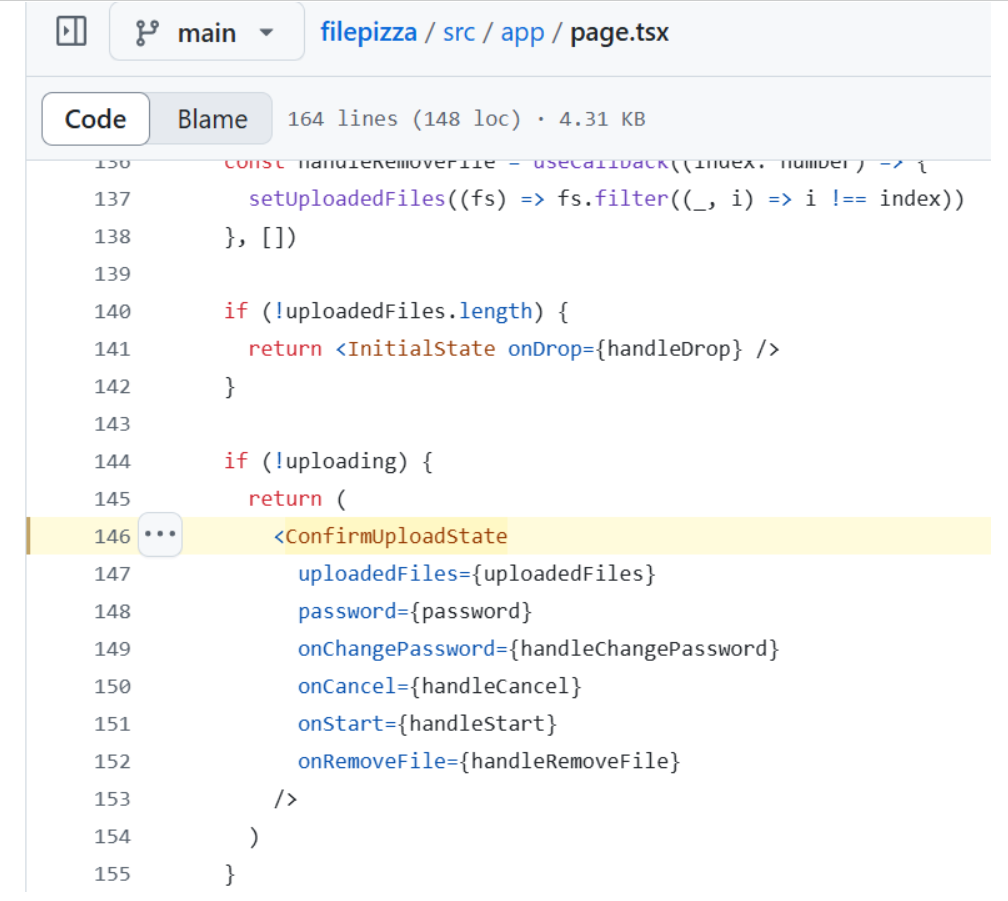Open the filepizza repository breadcrumb link
This screenshot has width=1008, height=901.
[x=368, y=32]
